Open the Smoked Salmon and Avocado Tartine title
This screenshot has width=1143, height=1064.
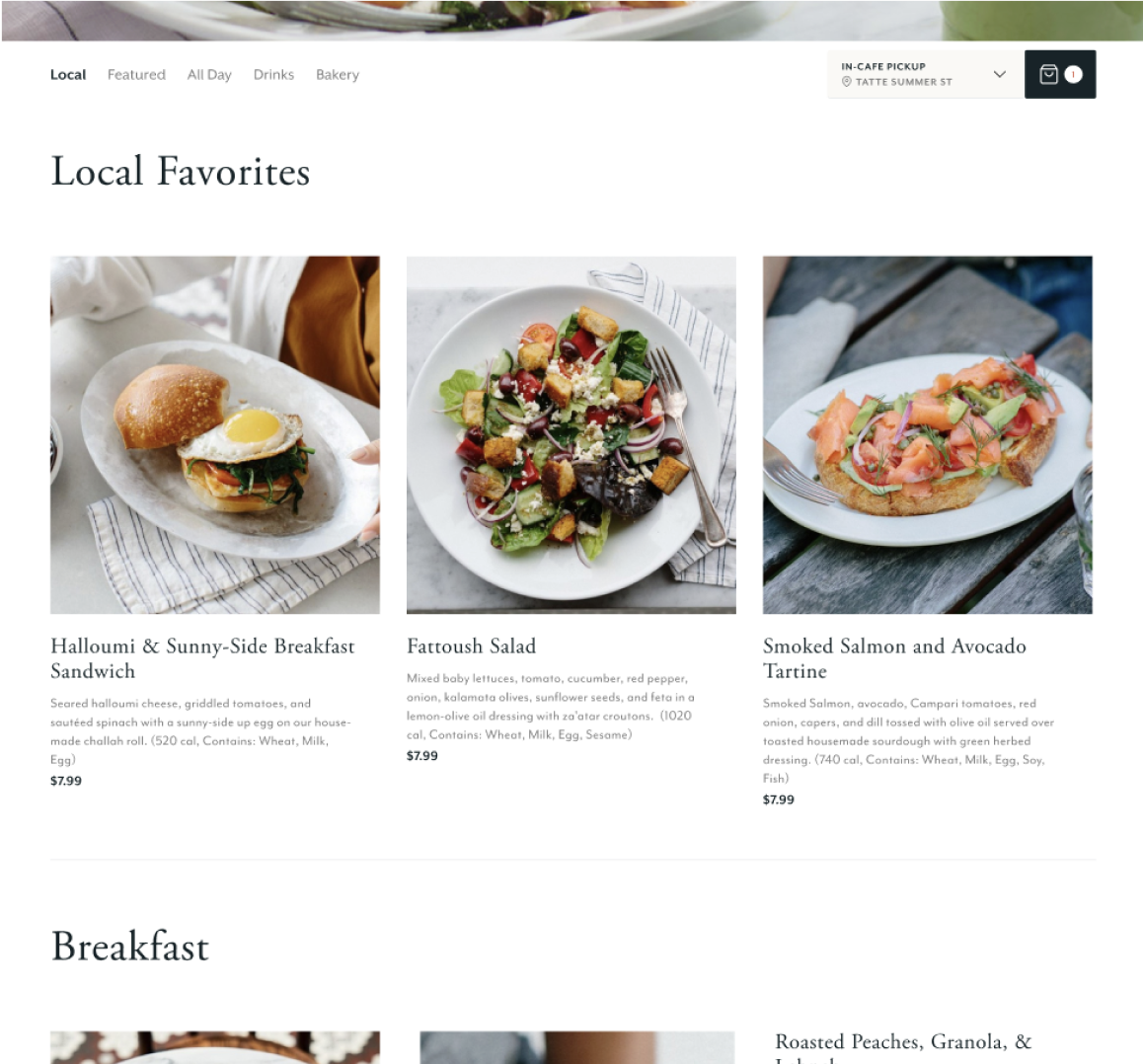(x=894, y=658)
